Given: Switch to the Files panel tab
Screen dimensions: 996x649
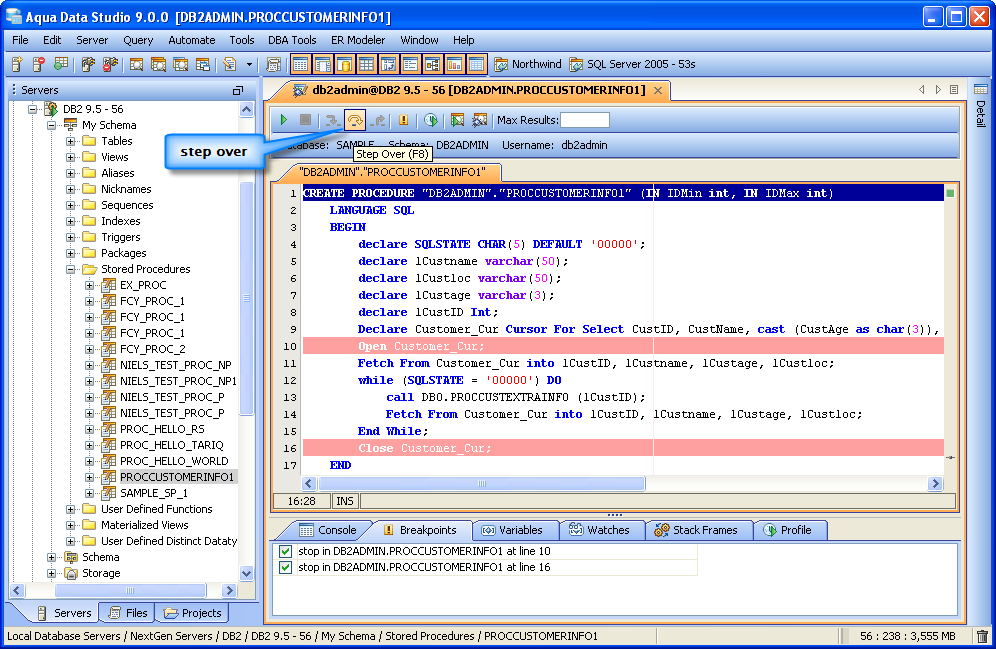Looking at the screenshot, I should click(127, 613).
